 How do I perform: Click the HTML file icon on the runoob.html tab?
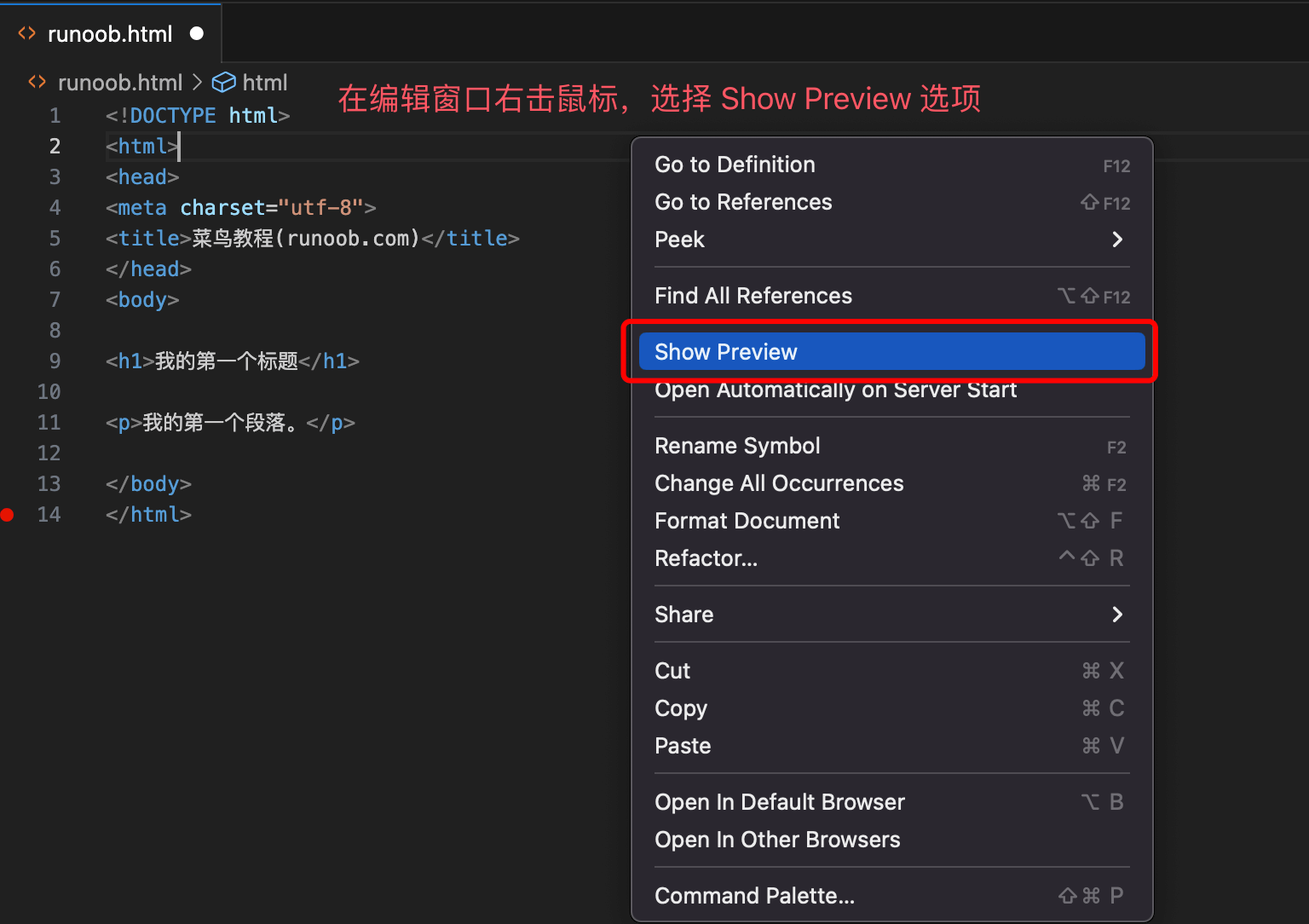pyautogui.click(x=26, y=32)
